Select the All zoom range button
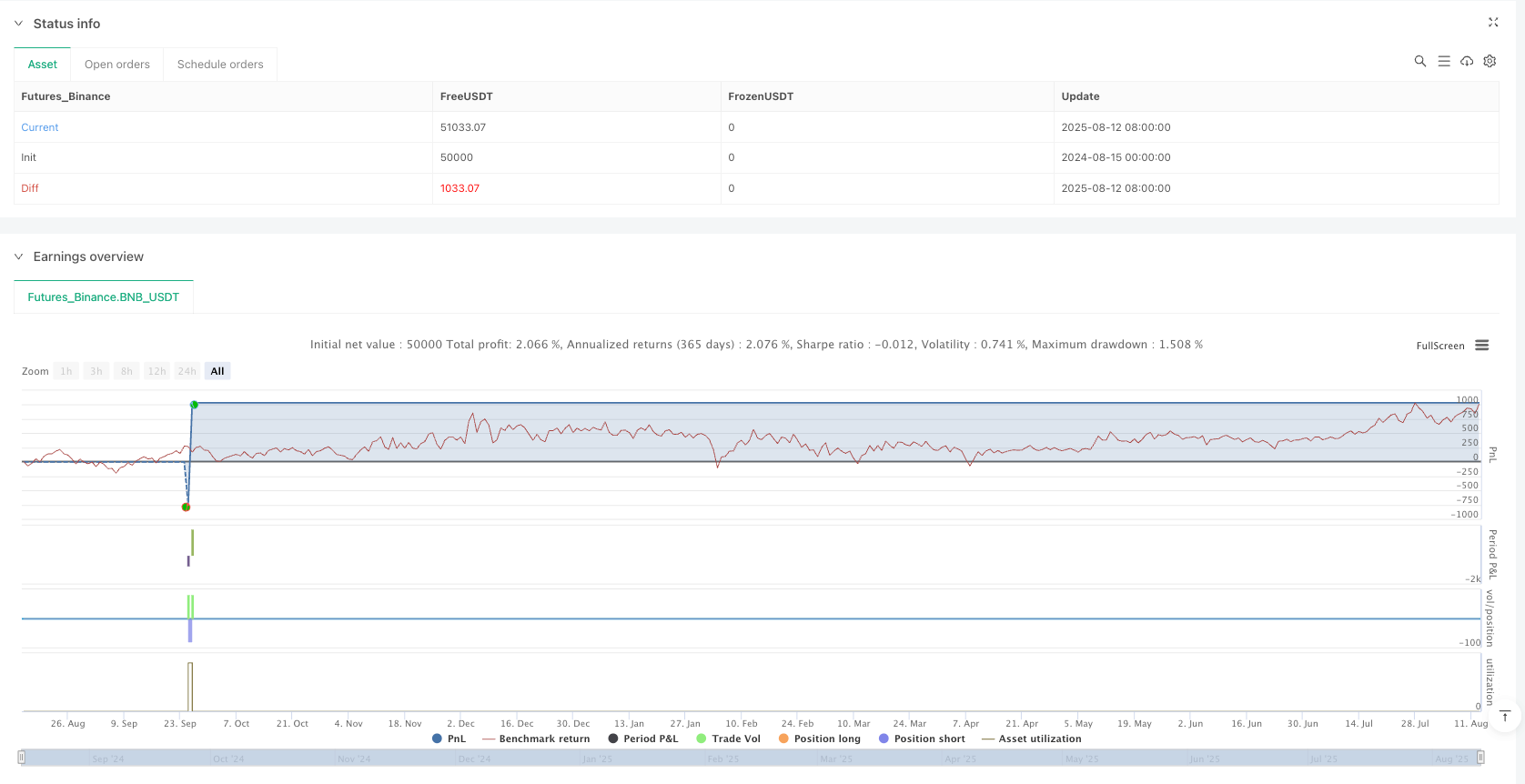The image size is (1525, 784). click(217, 371)
